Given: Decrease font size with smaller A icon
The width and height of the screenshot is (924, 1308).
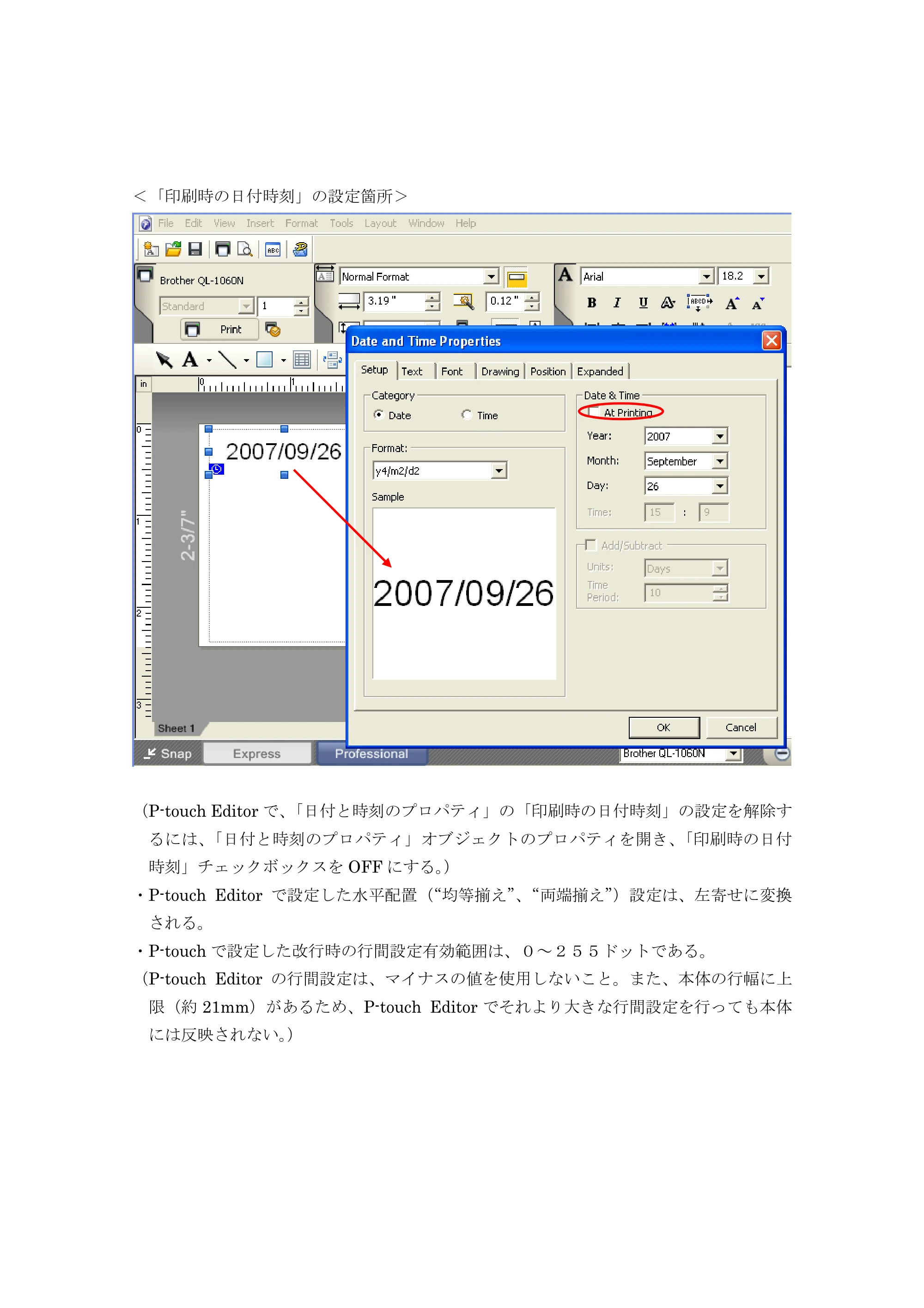Looking at the screenshot, I should coord(758,304).
